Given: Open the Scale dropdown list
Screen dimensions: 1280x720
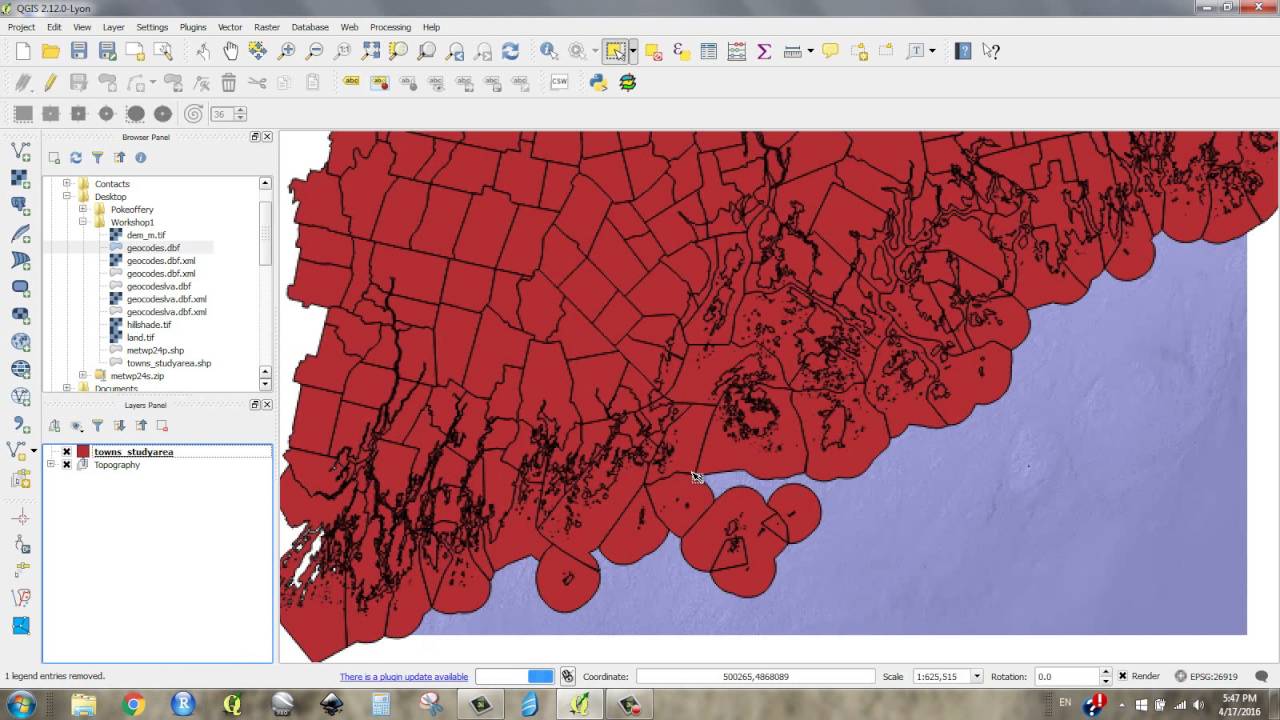Looking at the screenshot, I should coord(977,677).
